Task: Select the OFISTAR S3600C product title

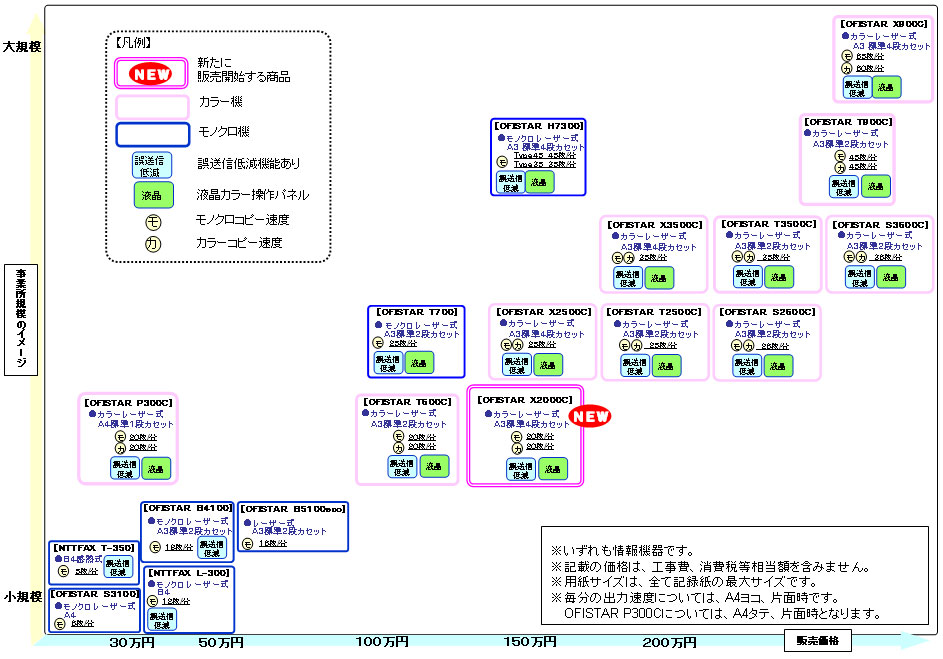Action: pyautogui.click(x=880, y=224)
